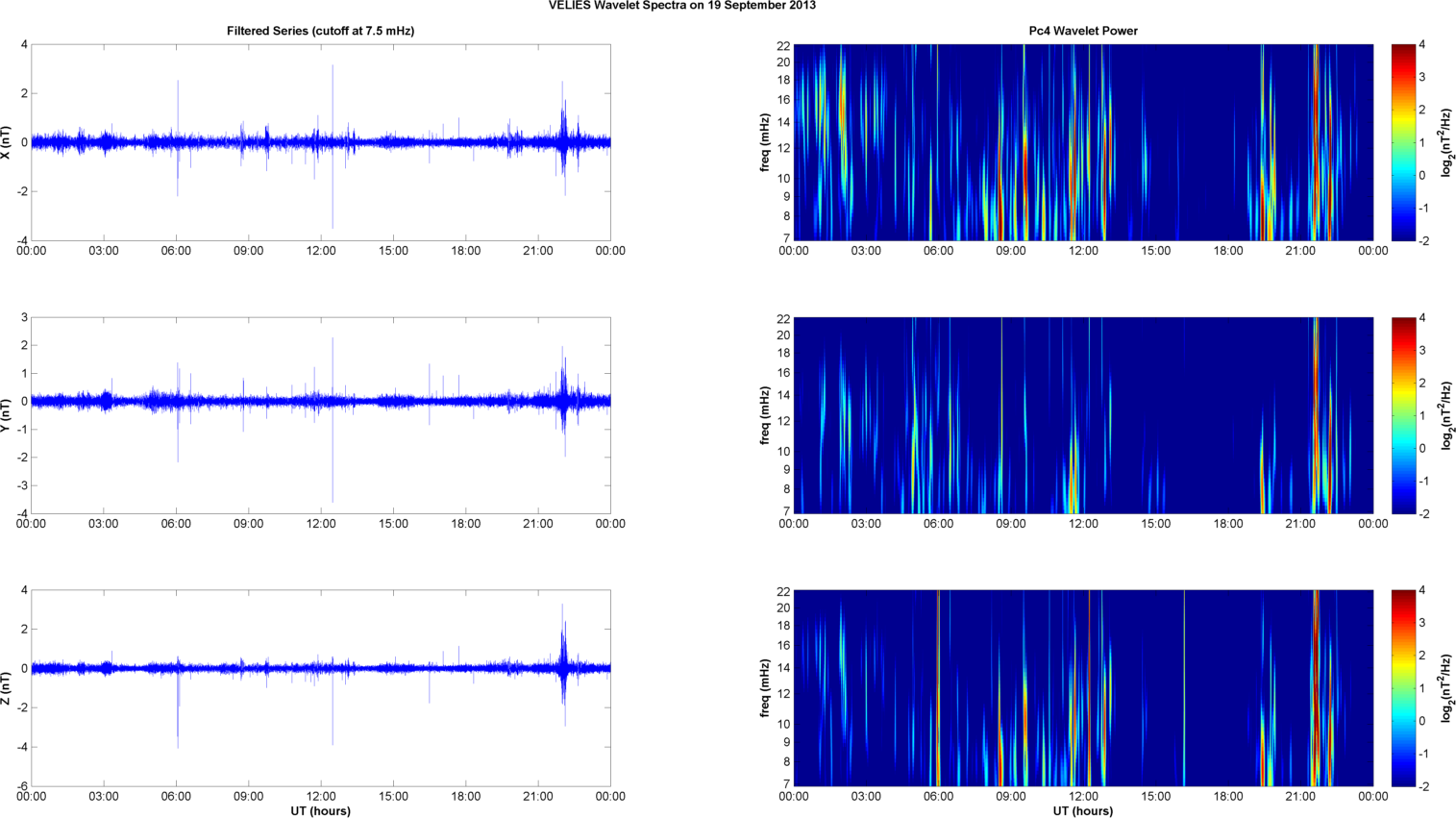
Task: Select the Y (nT) axis label
Action: (x=7, y=415)
